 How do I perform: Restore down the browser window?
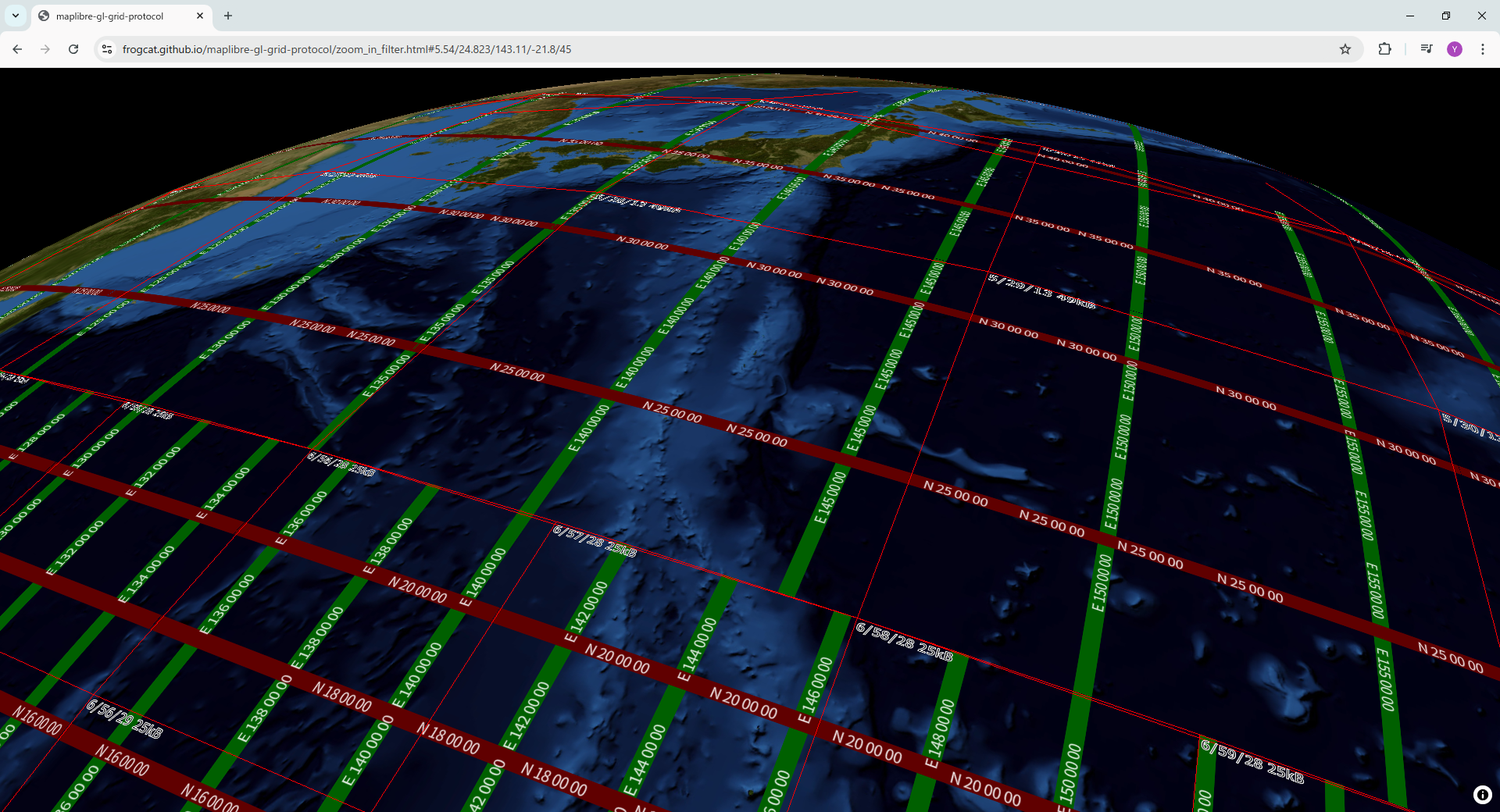pos(1446,16)
